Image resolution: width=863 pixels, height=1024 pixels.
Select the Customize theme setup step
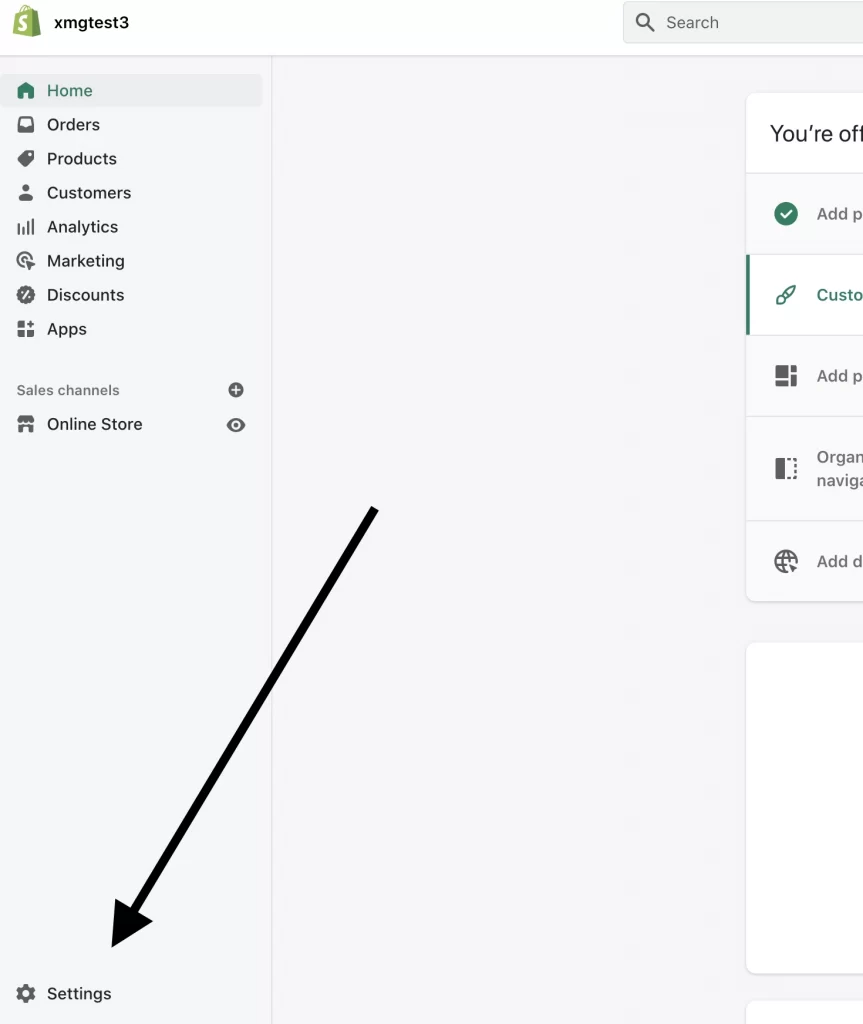click(805, 295)
